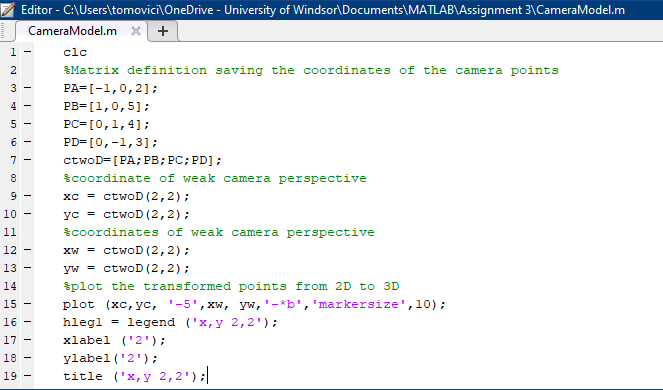Image resolution: width=663 pixels, height=390 pixels.
Task: Place cursor on the title line
Action: (x=134, y=376)
